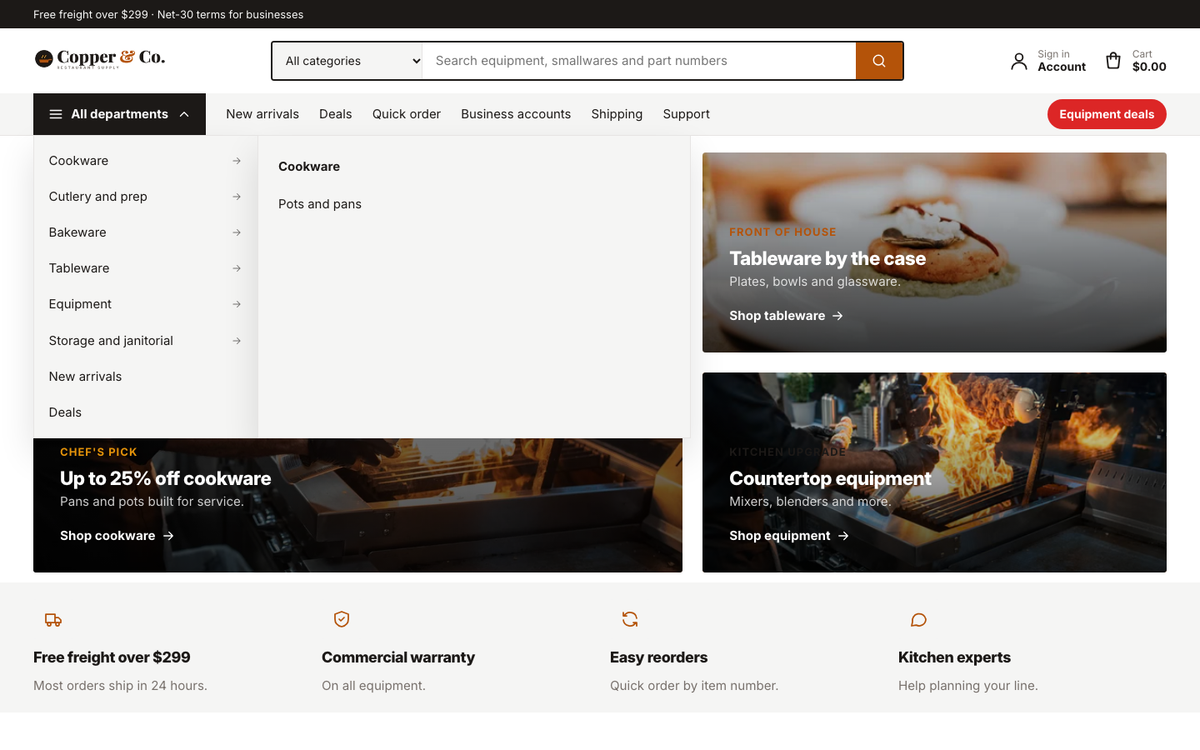Open Quick order page

(x=406, y=114)
